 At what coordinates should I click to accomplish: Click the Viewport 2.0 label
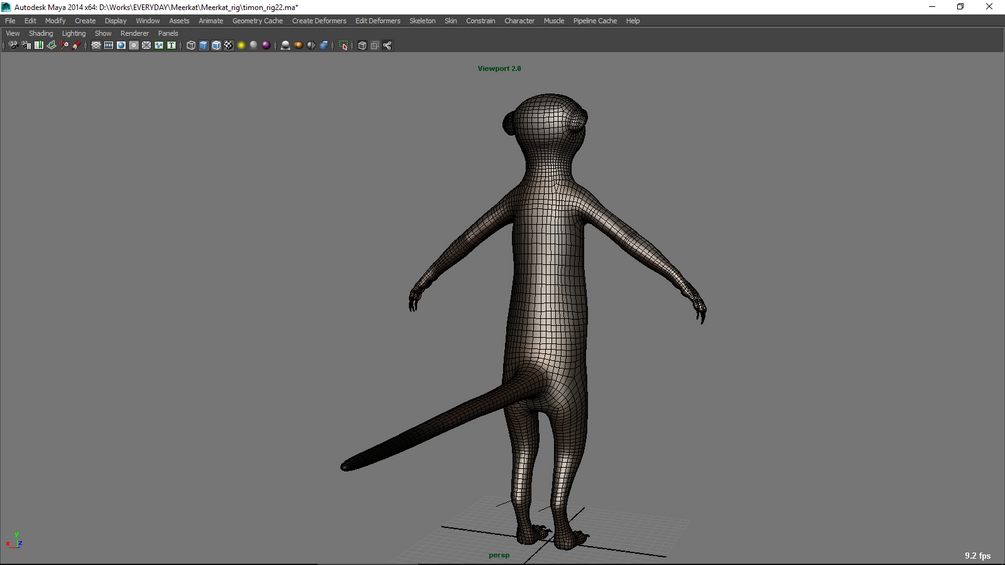[499, 69]
